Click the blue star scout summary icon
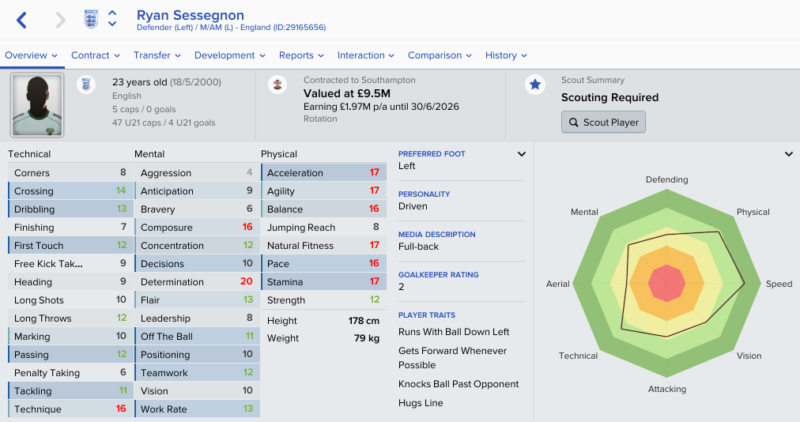 pos(535,84)
